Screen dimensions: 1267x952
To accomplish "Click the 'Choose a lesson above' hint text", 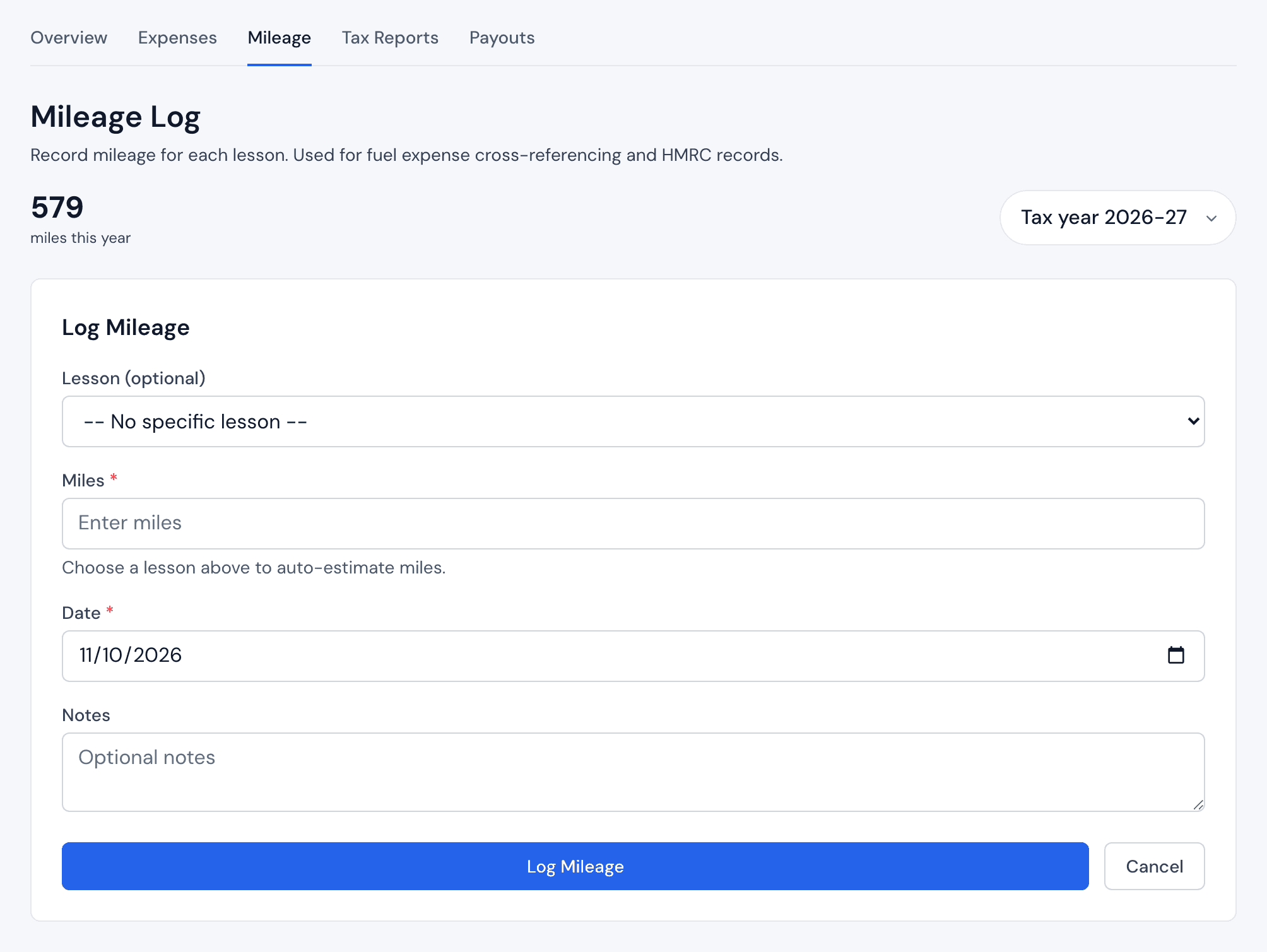I will point(254,568).
